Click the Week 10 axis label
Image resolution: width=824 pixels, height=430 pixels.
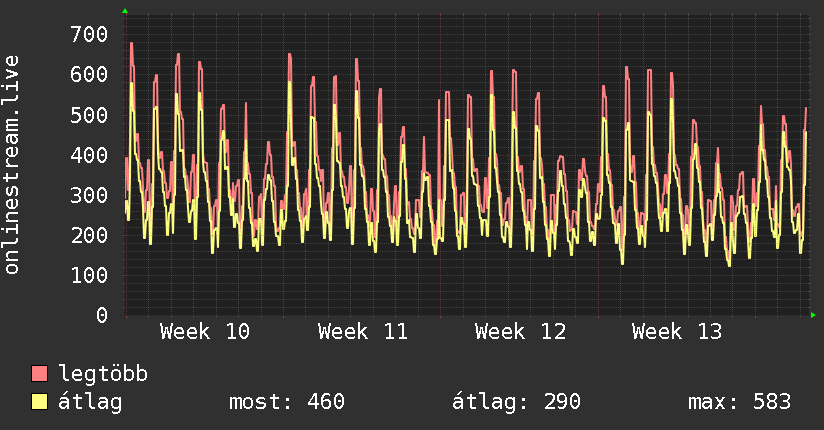[205, 332]
